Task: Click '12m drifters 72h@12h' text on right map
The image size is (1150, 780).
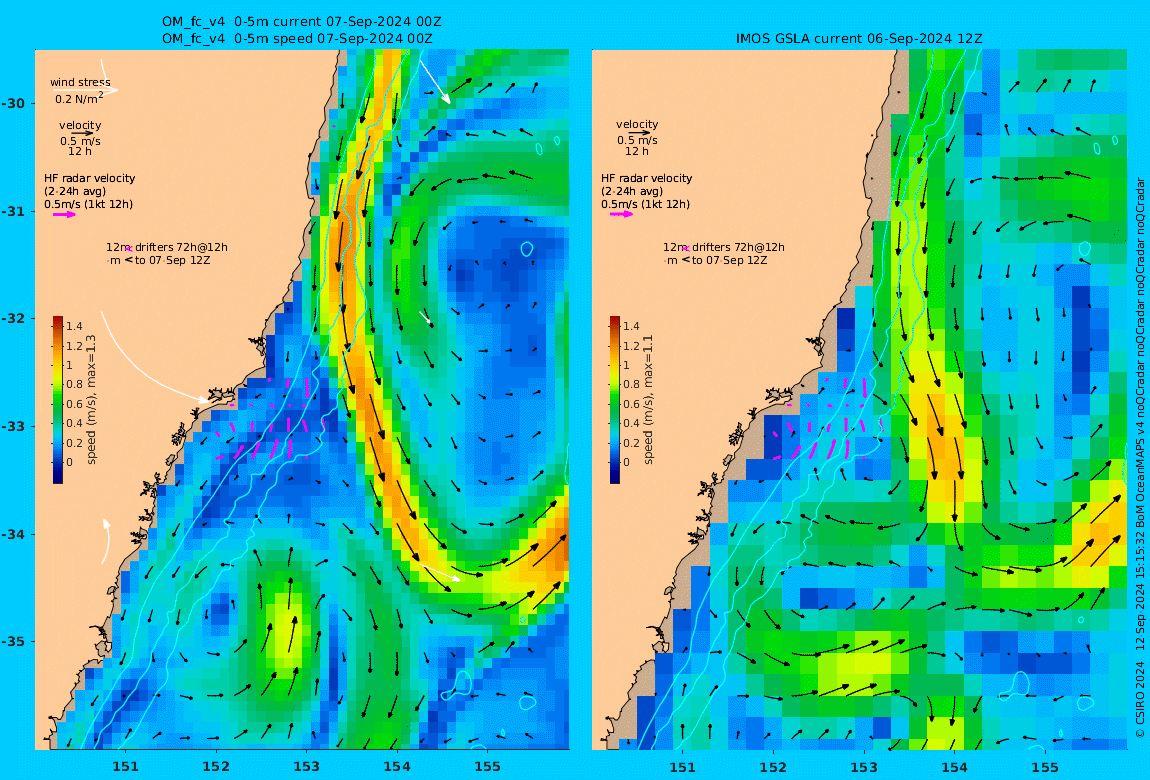Action: coord(724,247)
